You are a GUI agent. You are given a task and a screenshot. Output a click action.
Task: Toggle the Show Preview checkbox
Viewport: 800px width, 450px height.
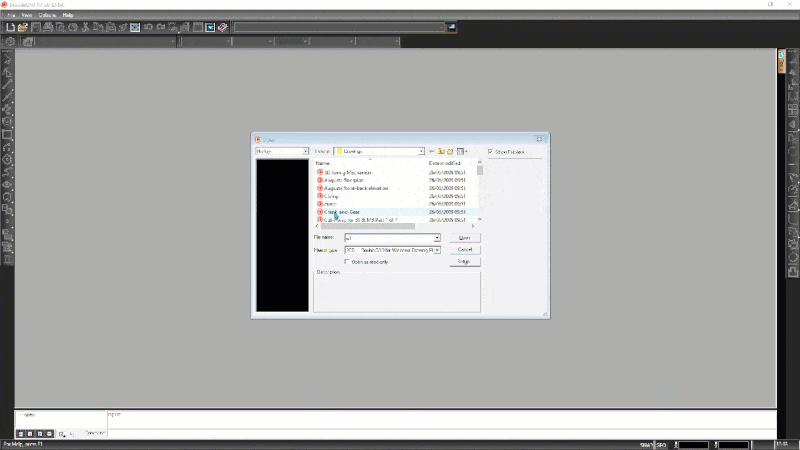pos(491,152)
